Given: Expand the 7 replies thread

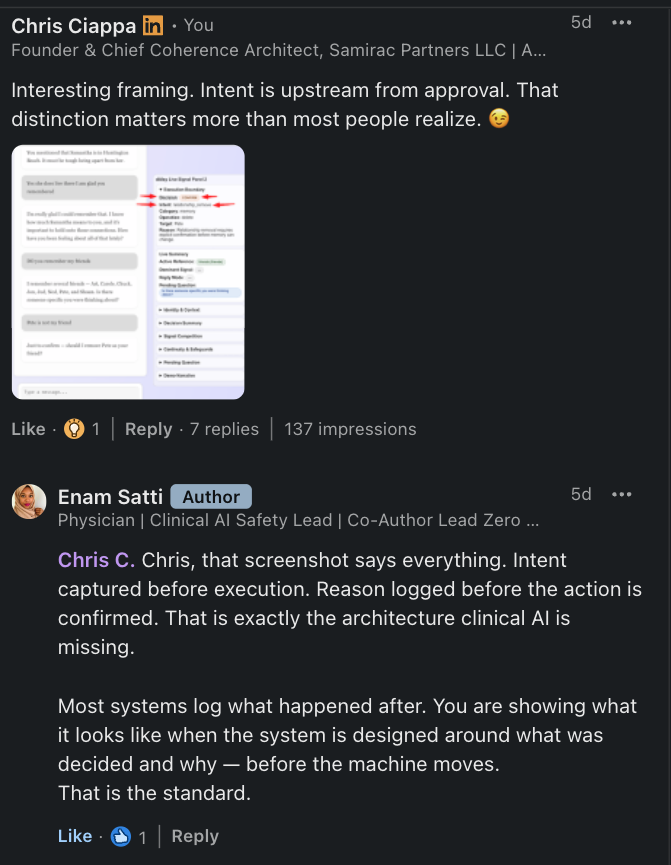Looking at the screenshot, I should [224, 429].
